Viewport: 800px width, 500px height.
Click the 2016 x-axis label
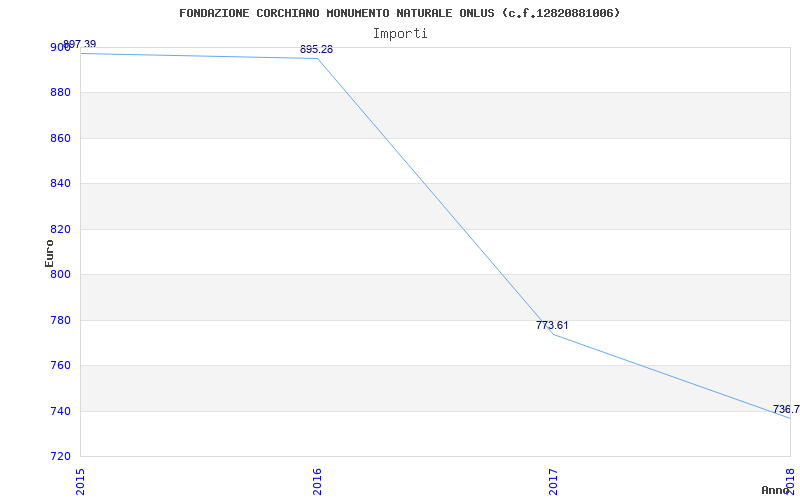click(317, 482)
